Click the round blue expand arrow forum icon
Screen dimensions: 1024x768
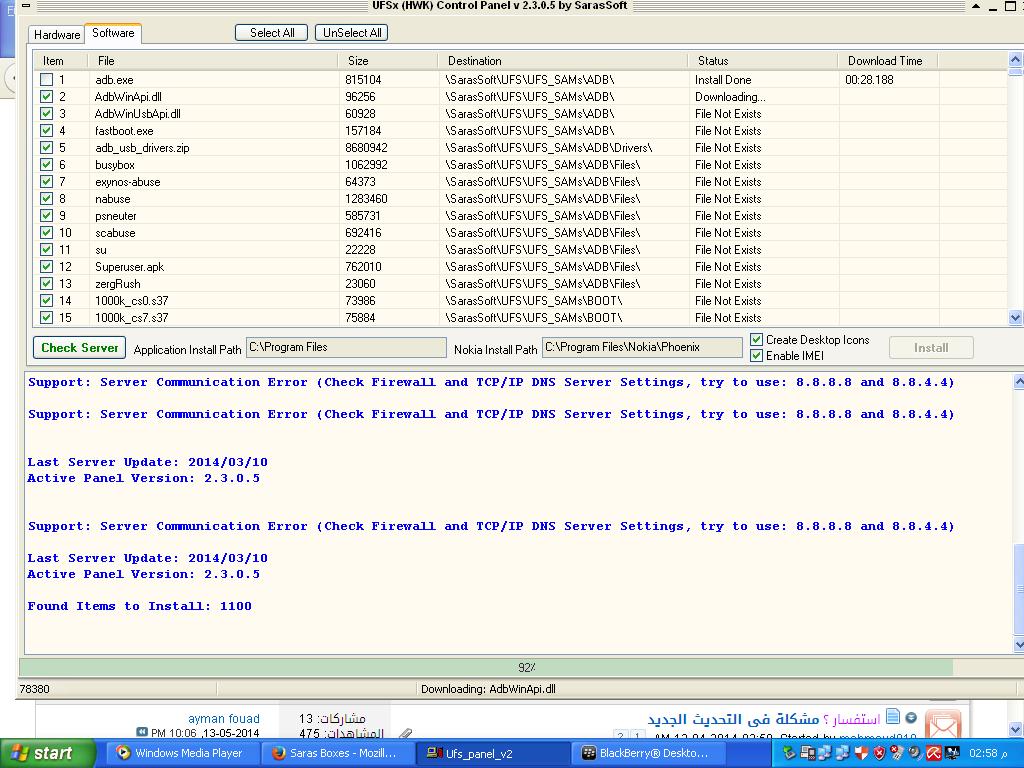click(x=910, y=718)
